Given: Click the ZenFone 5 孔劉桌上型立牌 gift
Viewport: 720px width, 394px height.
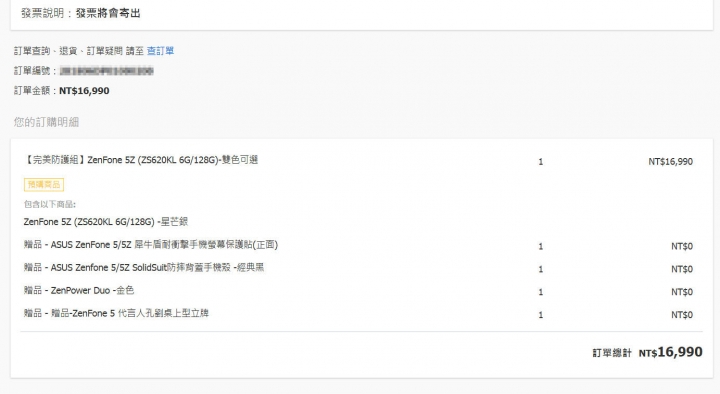Looking at the screenshot, I should tap(117, 313).
